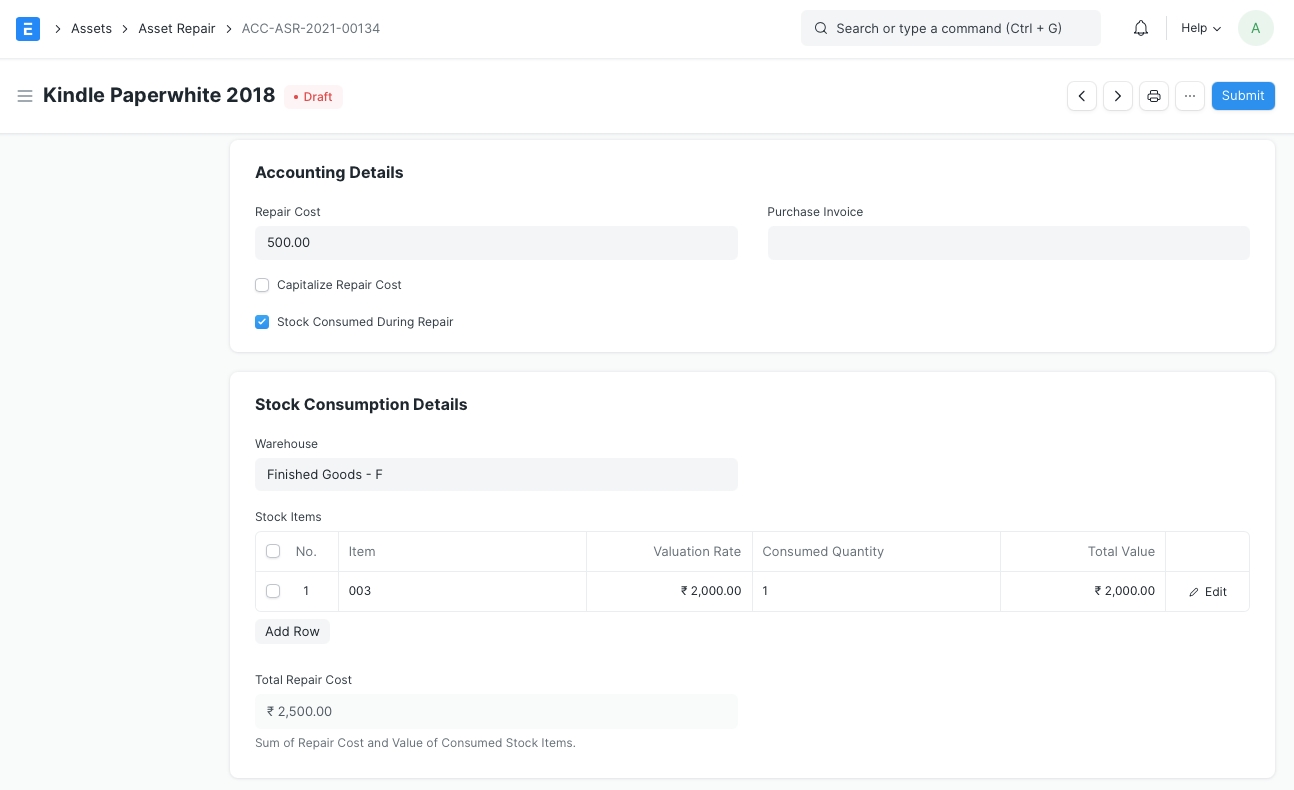This screenshot has width=1294, height=790.
Task: Select row 1 checkbox in Stock Items
Action: (x=273, y=591)
